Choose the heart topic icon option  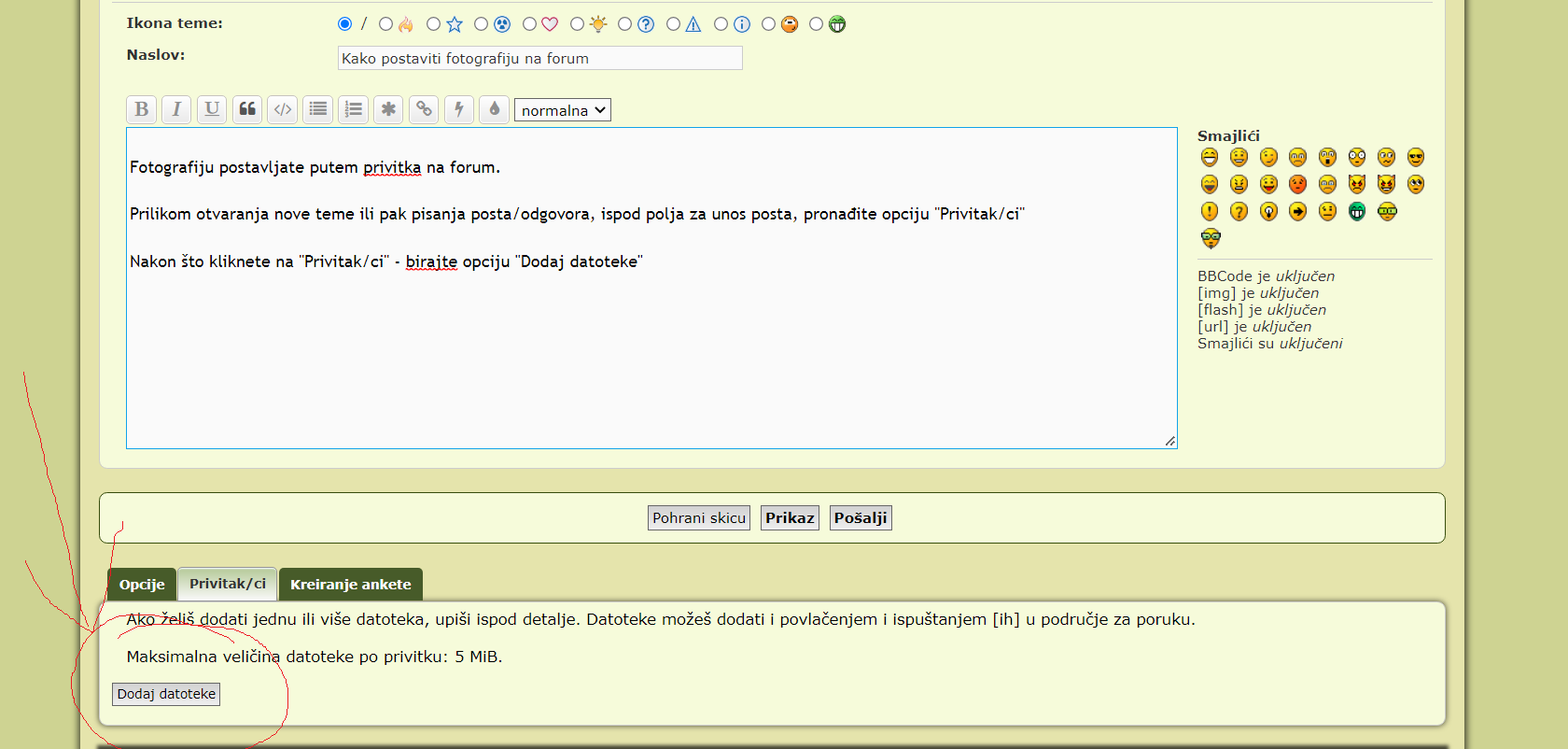[x=529, y=24]
